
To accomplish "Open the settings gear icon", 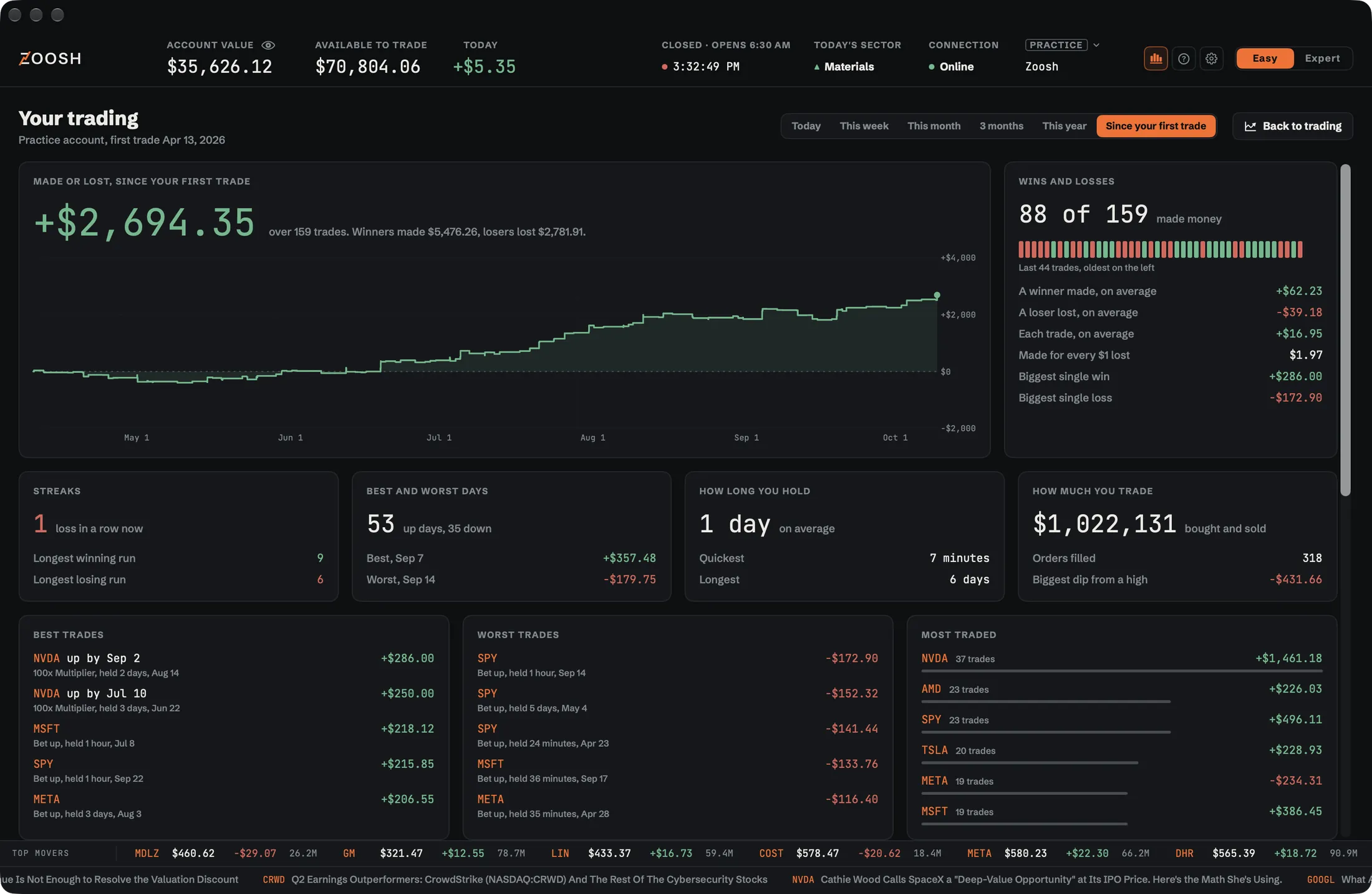I will [x=1211, y=59].
